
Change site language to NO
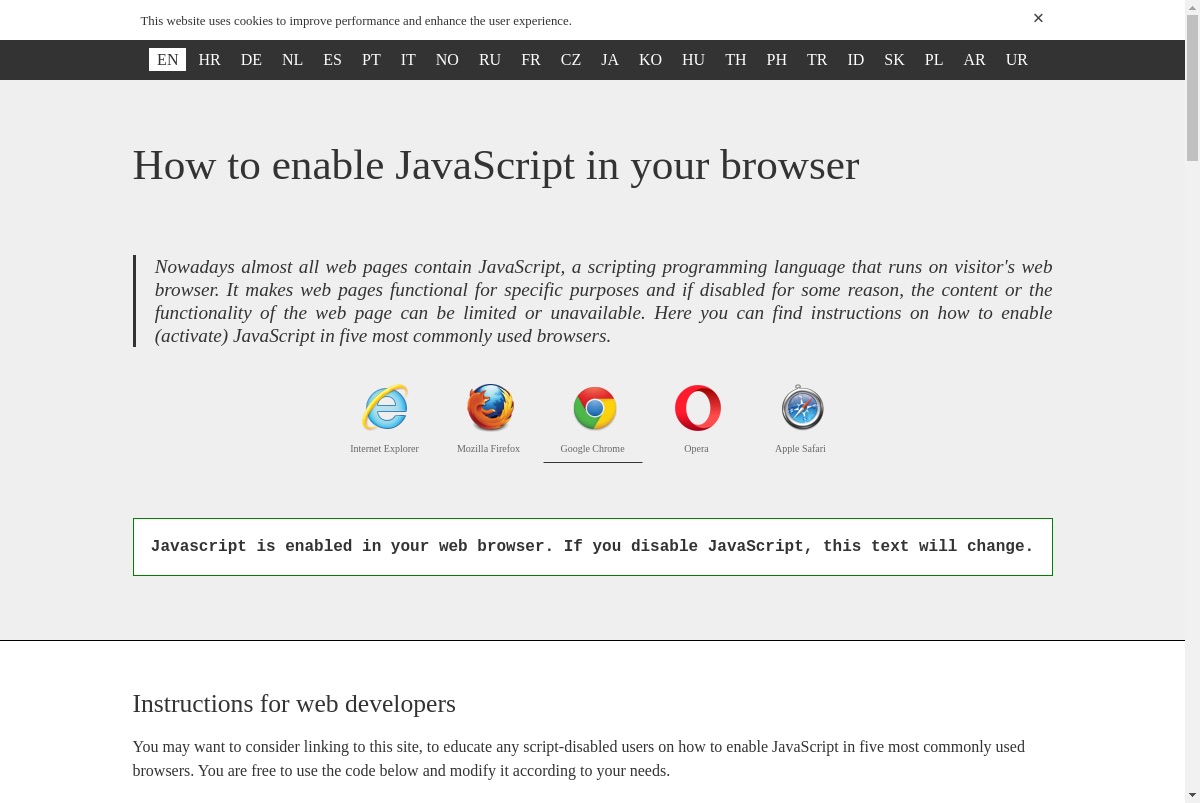coord(447,60)
